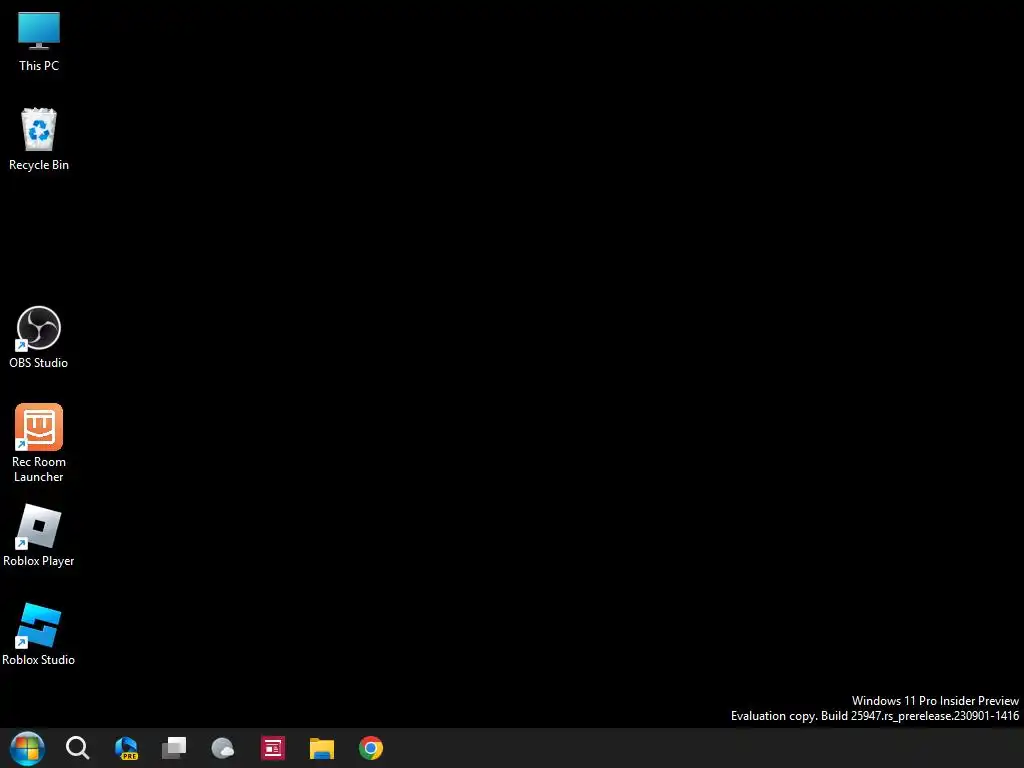1024x768 pixels.
Task: Click the "OBS Studio" label text
Action: click(39, 363)
